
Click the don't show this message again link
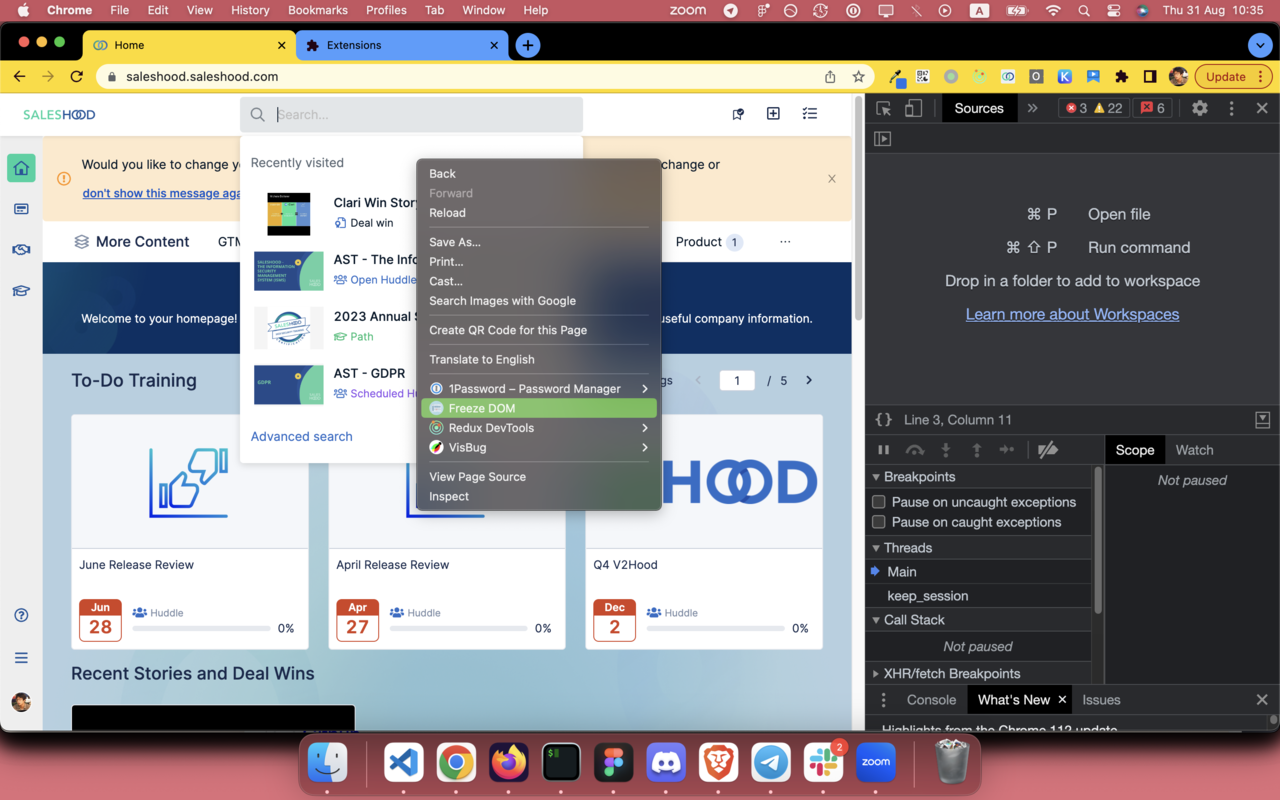point(162,193)
